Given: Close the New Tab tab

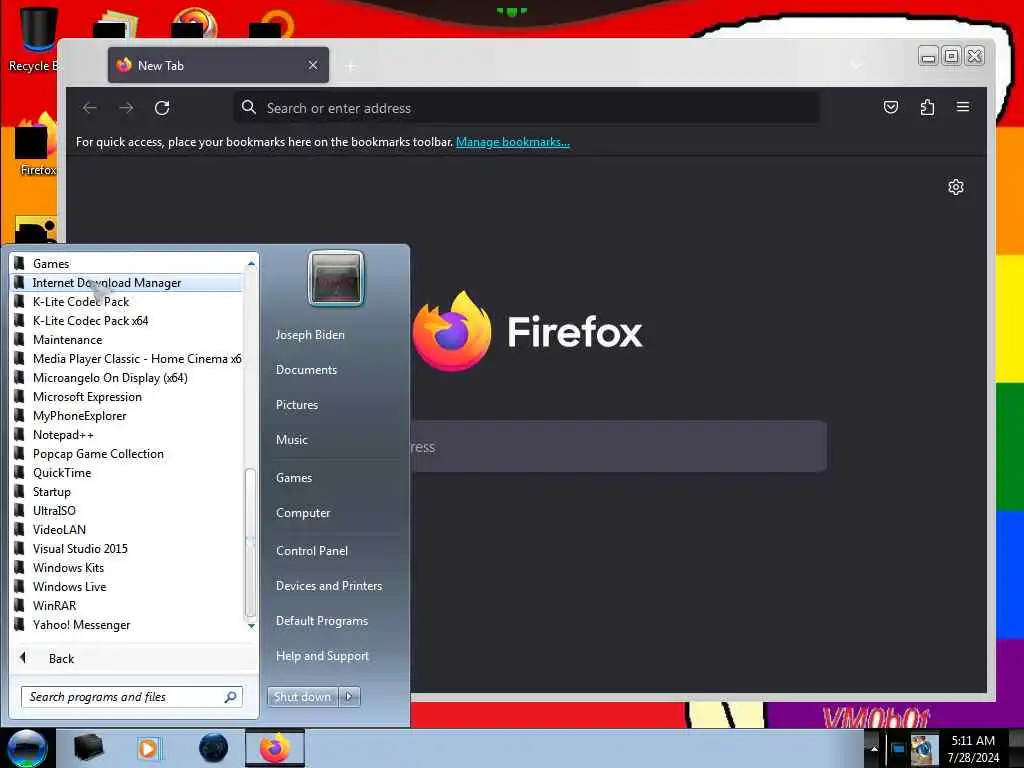Looking at the screenshot, I should pos(313,65).
